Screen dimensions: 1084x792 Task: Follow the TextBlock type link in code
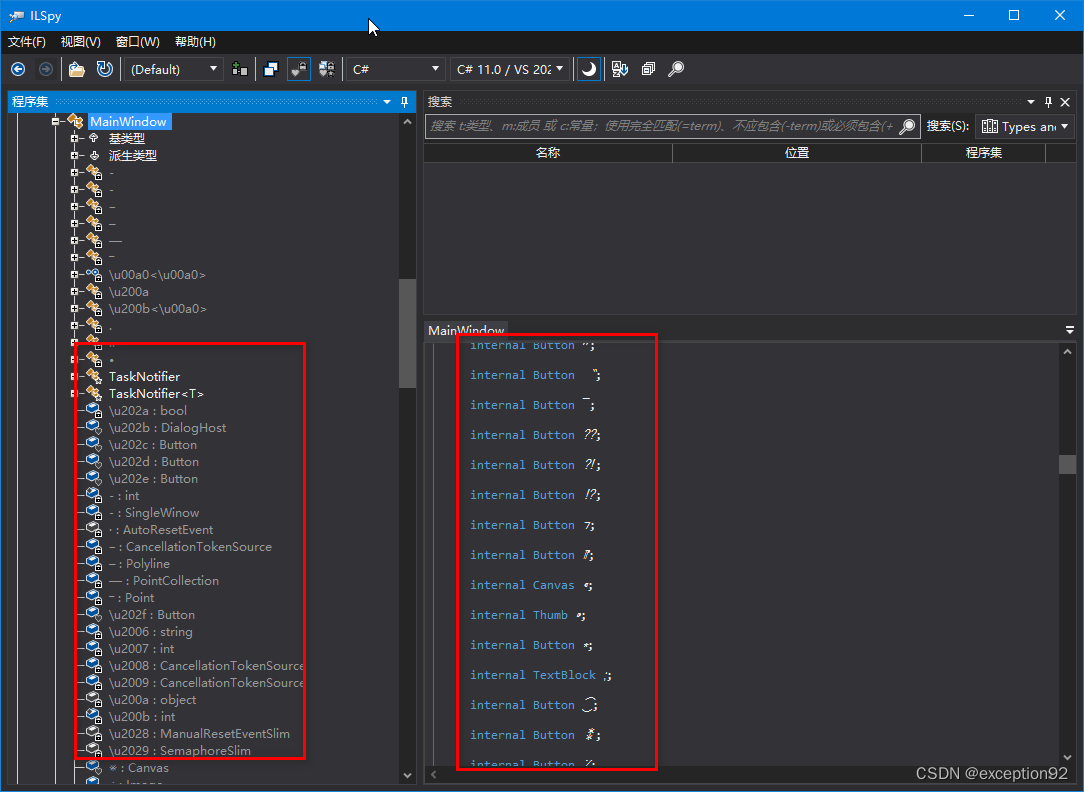(564, 675)
